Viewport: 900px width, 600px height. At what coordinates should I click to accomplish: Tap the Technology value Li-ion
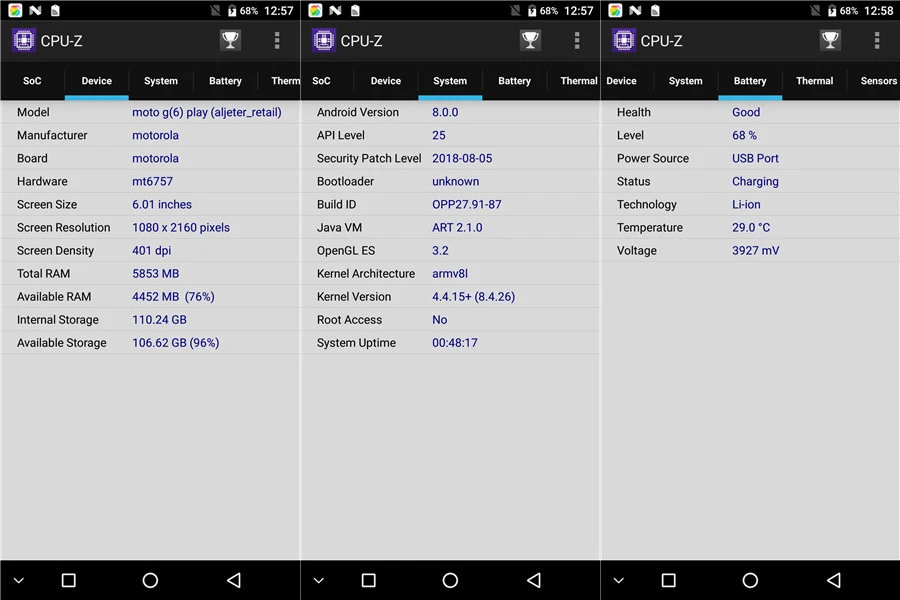point(746,204)
